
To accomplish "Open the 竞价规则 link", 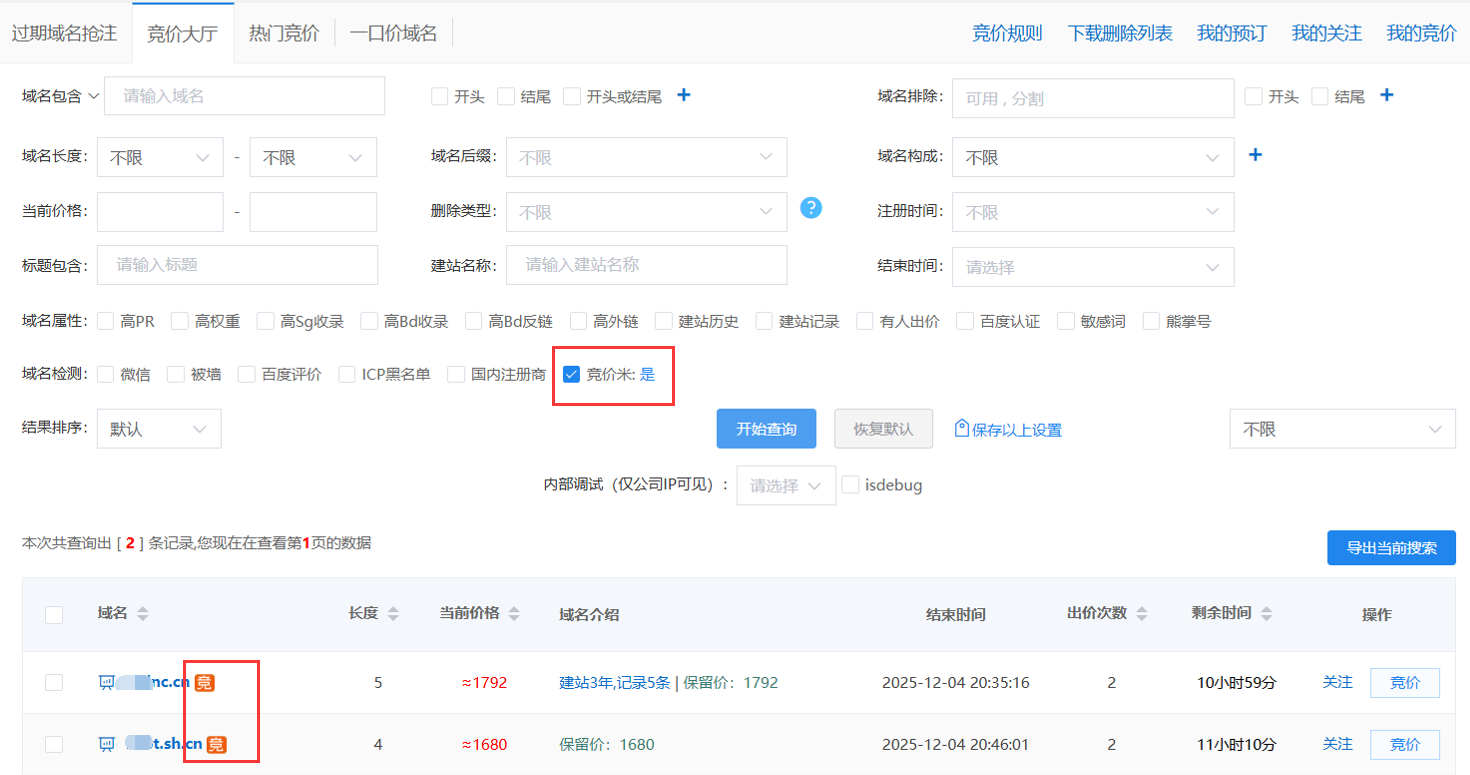I will (x=1007, y=33).
